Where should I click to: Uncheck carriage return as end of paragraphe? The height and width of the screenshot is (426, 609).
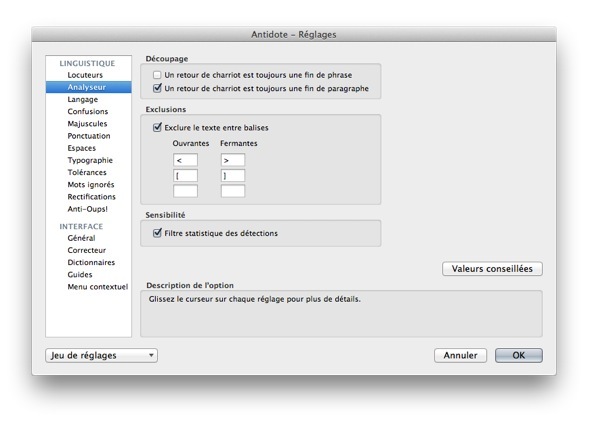point(157,88)
